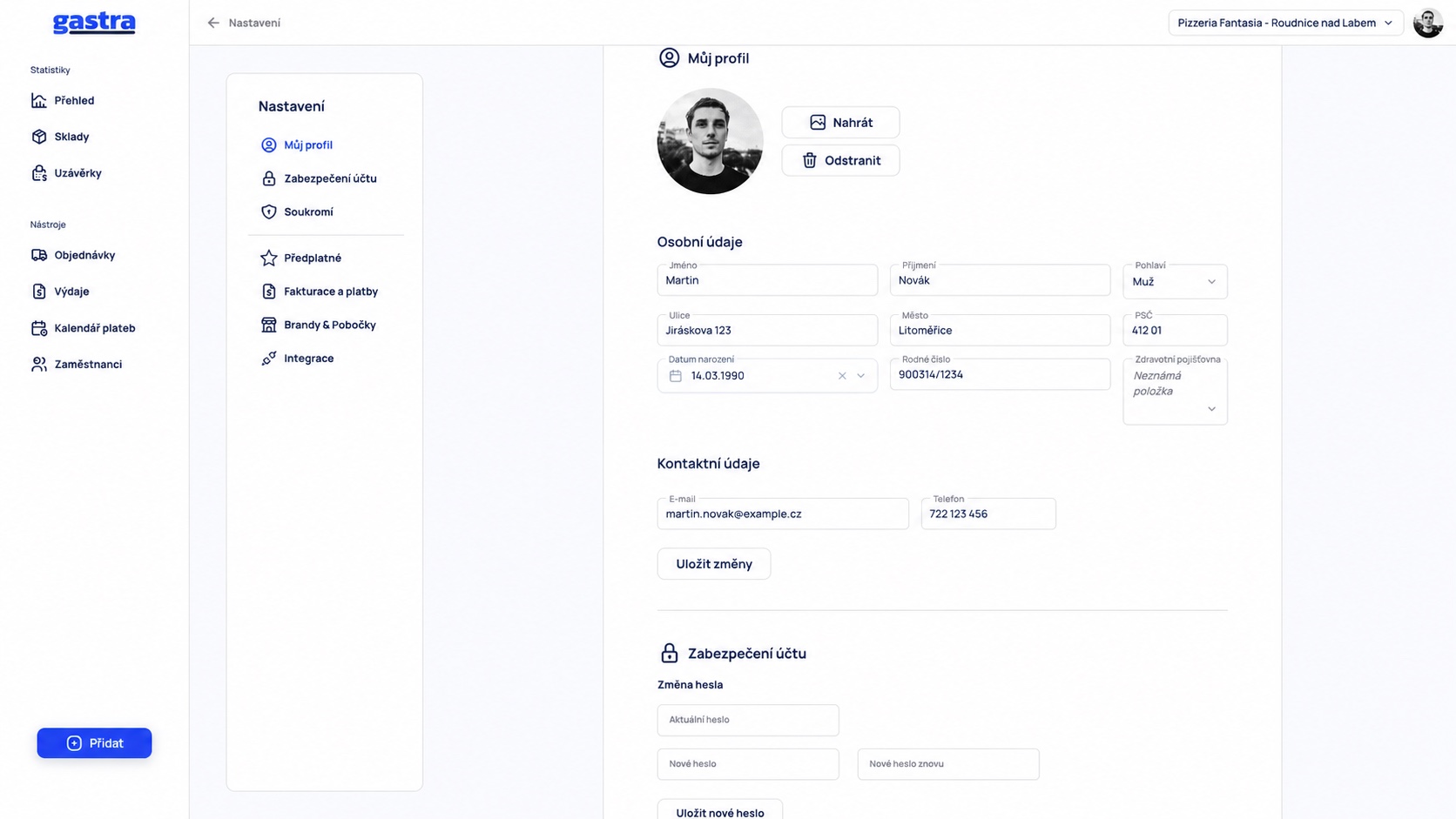1456x819 pixels.
Task: Click the Nové heslo znovu field
Action: (948, 764)
